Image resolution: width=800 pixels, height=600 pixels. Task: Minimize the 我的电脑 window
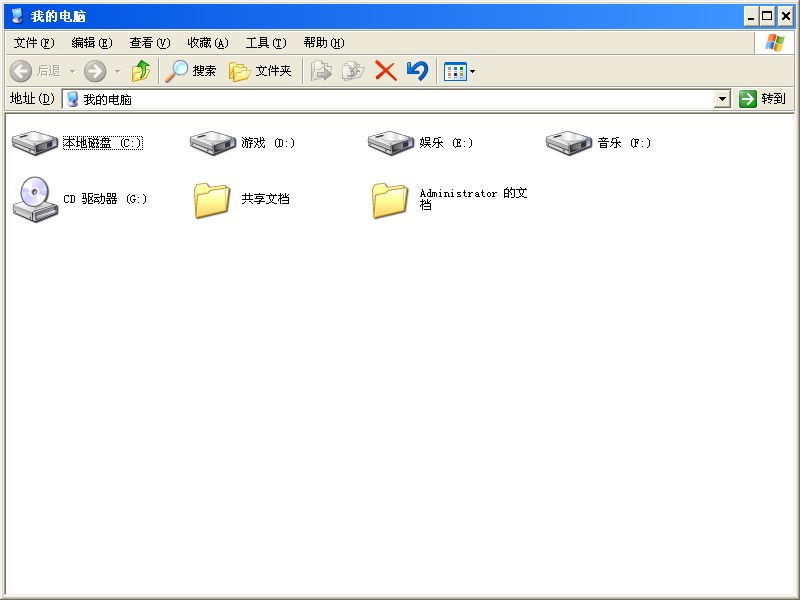[751, 17]
